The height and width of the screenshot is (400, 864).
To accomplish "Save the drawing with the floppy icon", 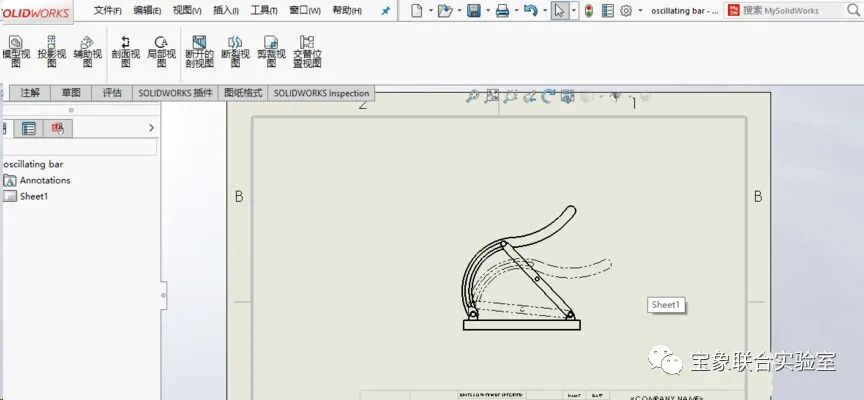I will [473, 10].
